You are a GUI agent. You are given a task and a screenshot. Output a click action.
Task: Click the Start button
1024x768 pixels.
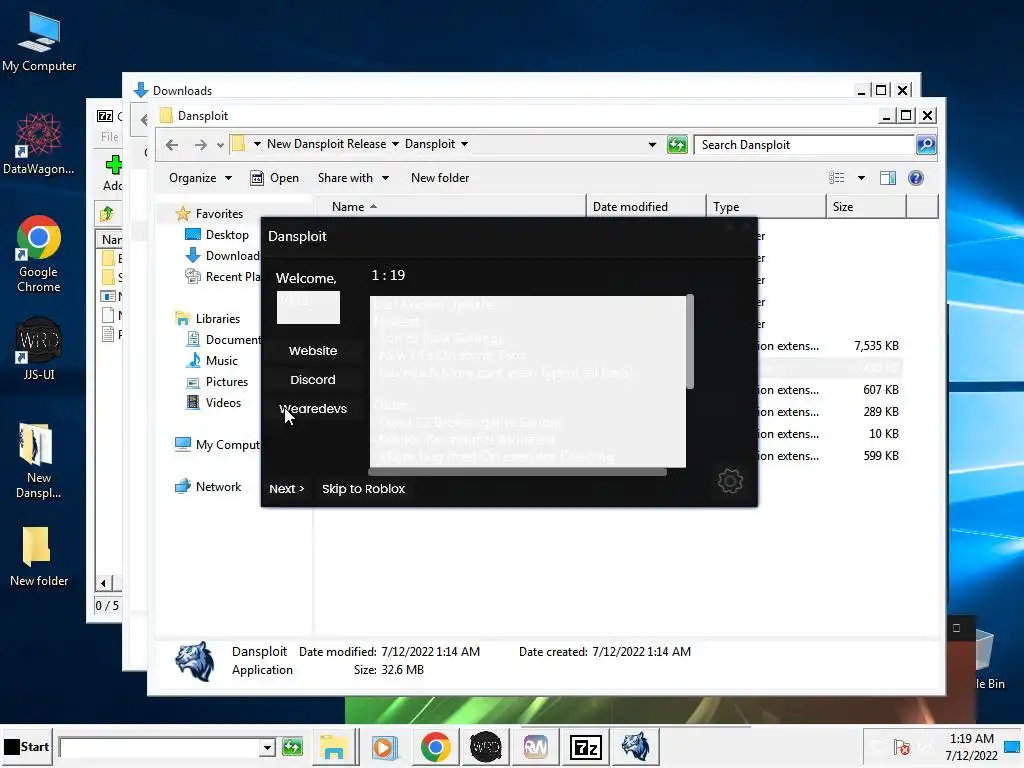(x=27, y=746)
